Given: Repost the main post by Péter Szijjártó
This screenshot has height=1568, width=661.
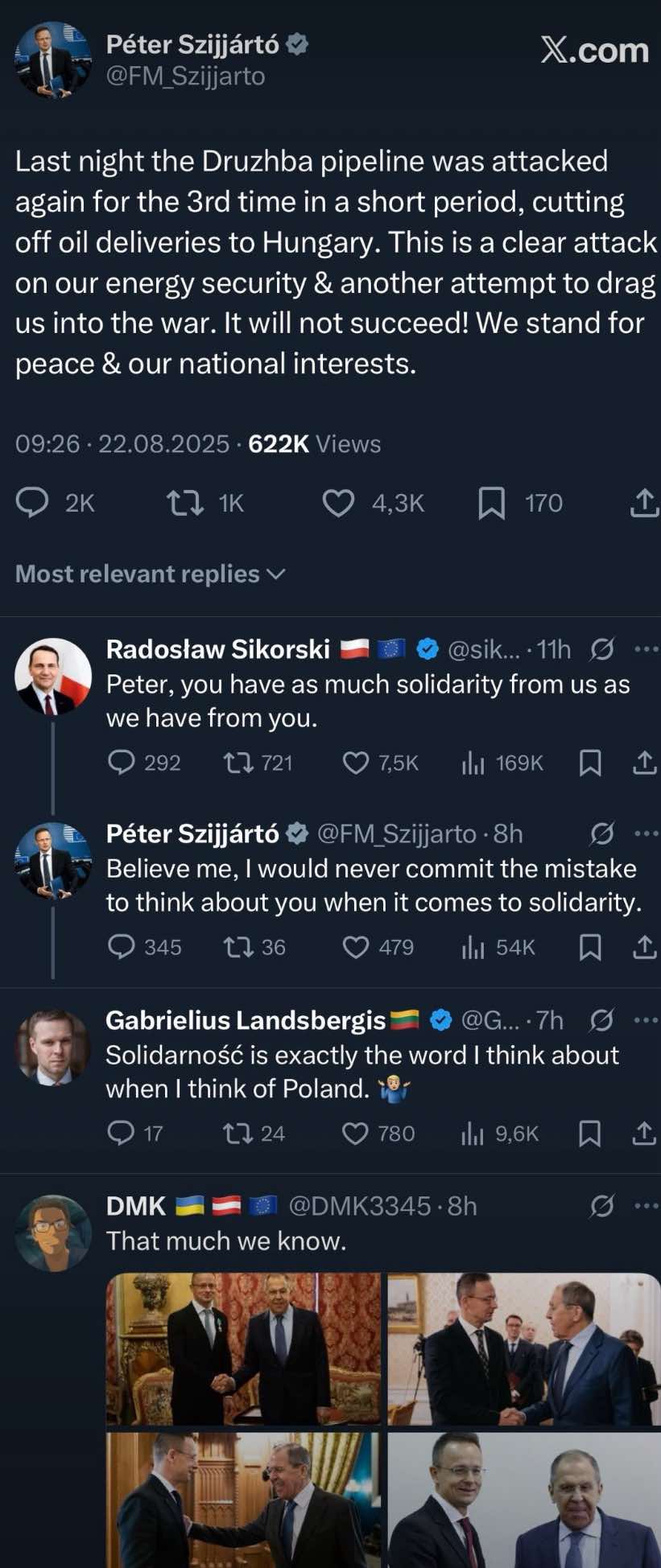Looking at the screenshot, I should click(184, 503).
